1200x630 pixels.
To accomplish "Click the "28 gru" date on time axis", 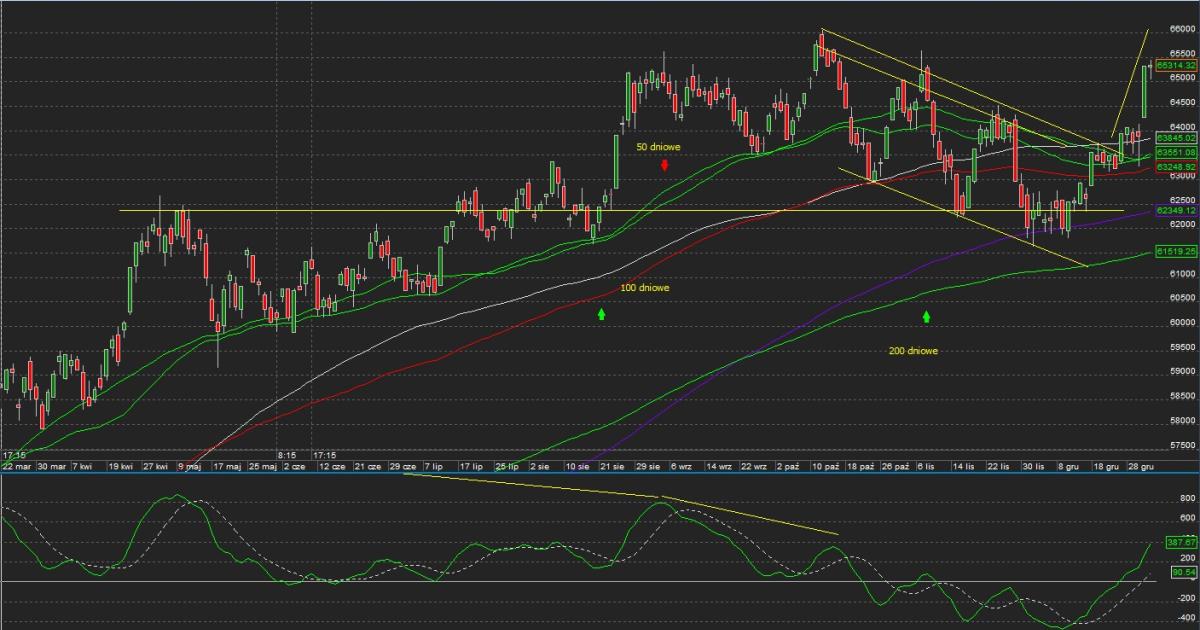I will pyautogui.click(x=1140, y=466).
